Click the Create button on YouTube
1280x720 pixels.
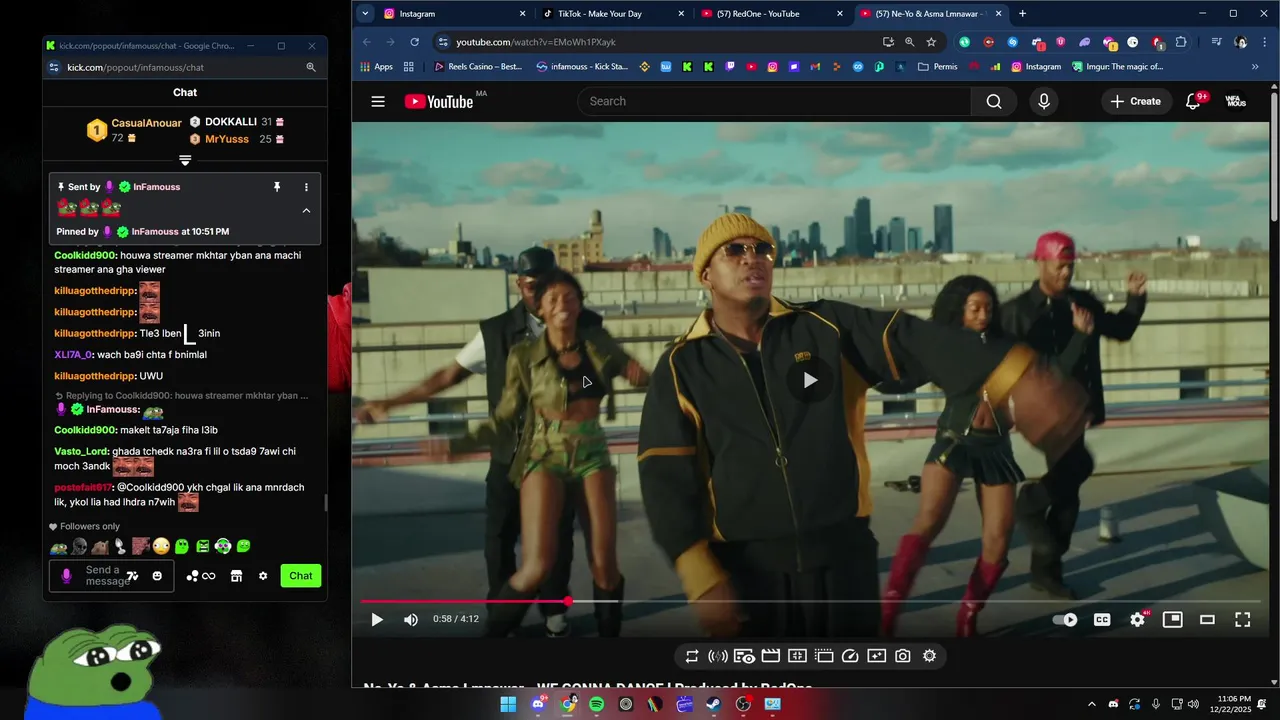1137,101
